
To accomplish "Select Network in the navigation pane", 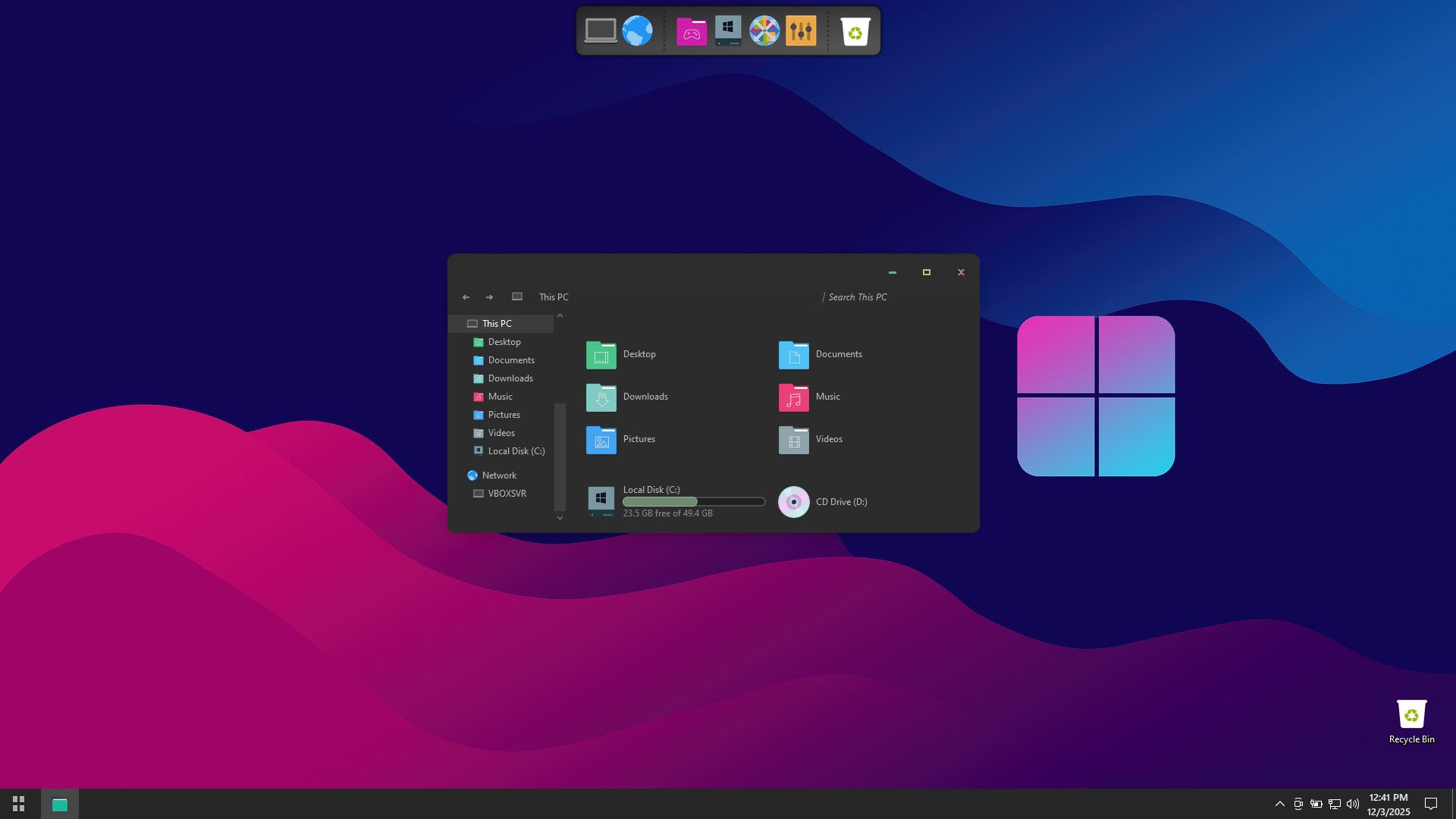I will pyautogui.click(x=498, y=475).
